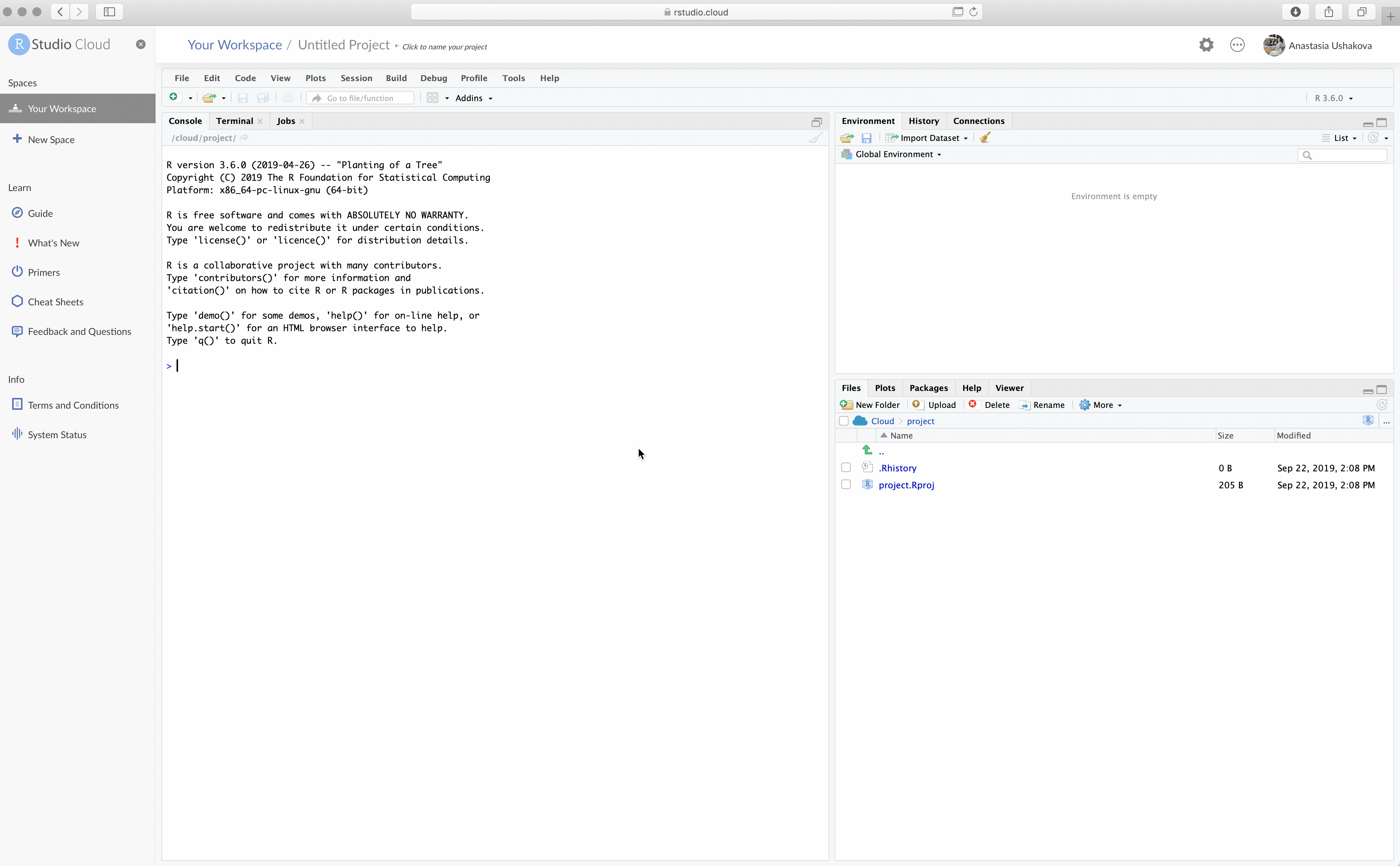Viewport: 1400px width, 866px height.
Task: Open the Session menu
Action: tap(356, 78)
